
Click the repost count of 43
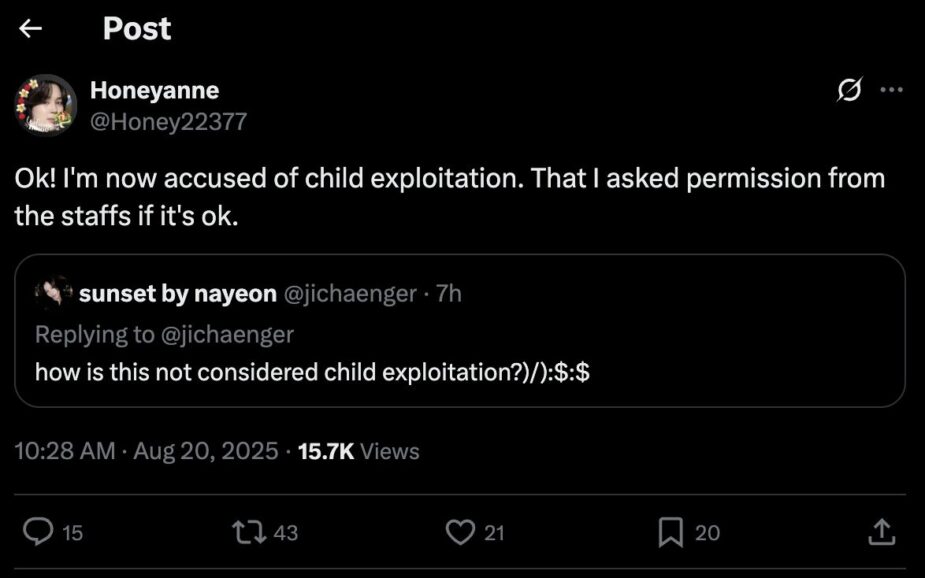[x=285, y=533]
